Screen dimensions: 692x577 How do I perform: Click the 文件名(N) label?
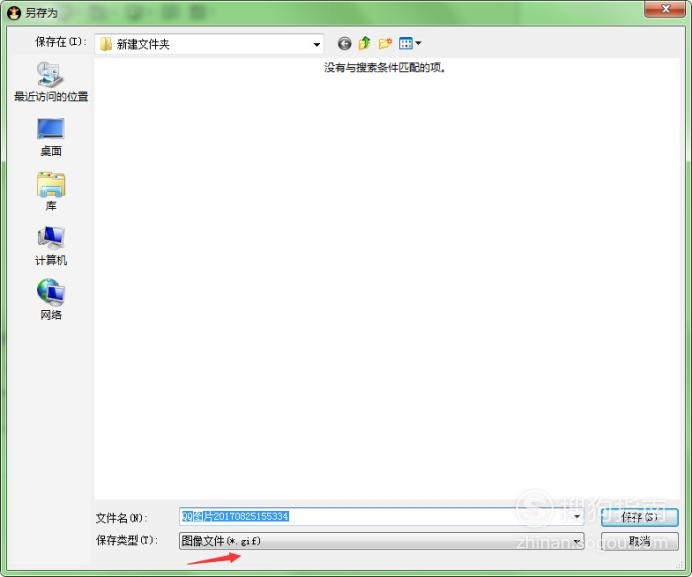tap(121, 518)
